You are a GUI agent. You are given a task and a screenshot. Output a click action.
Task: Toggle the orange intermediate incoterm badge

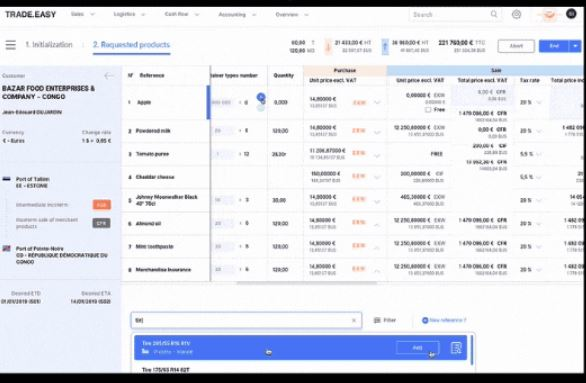pyautogui.click(x=102, y=204)
